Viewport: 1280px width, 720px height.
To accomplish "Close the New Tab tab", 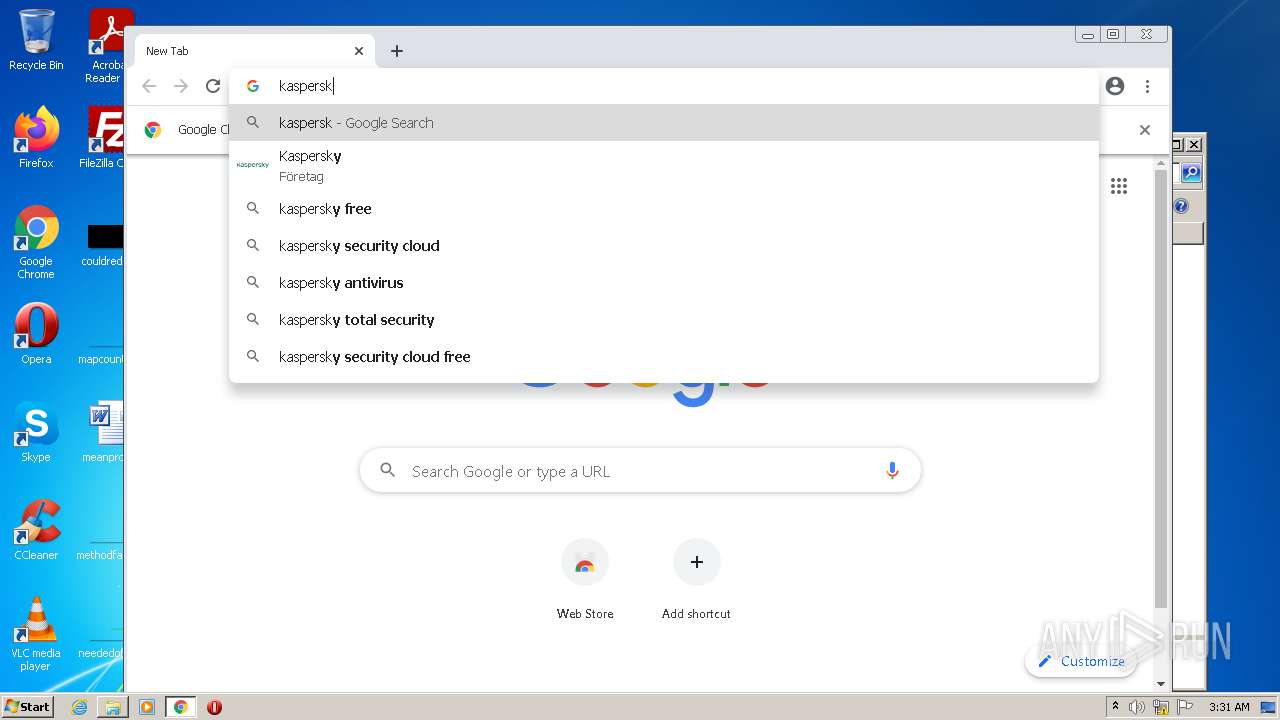I will (x=359, y=51).
